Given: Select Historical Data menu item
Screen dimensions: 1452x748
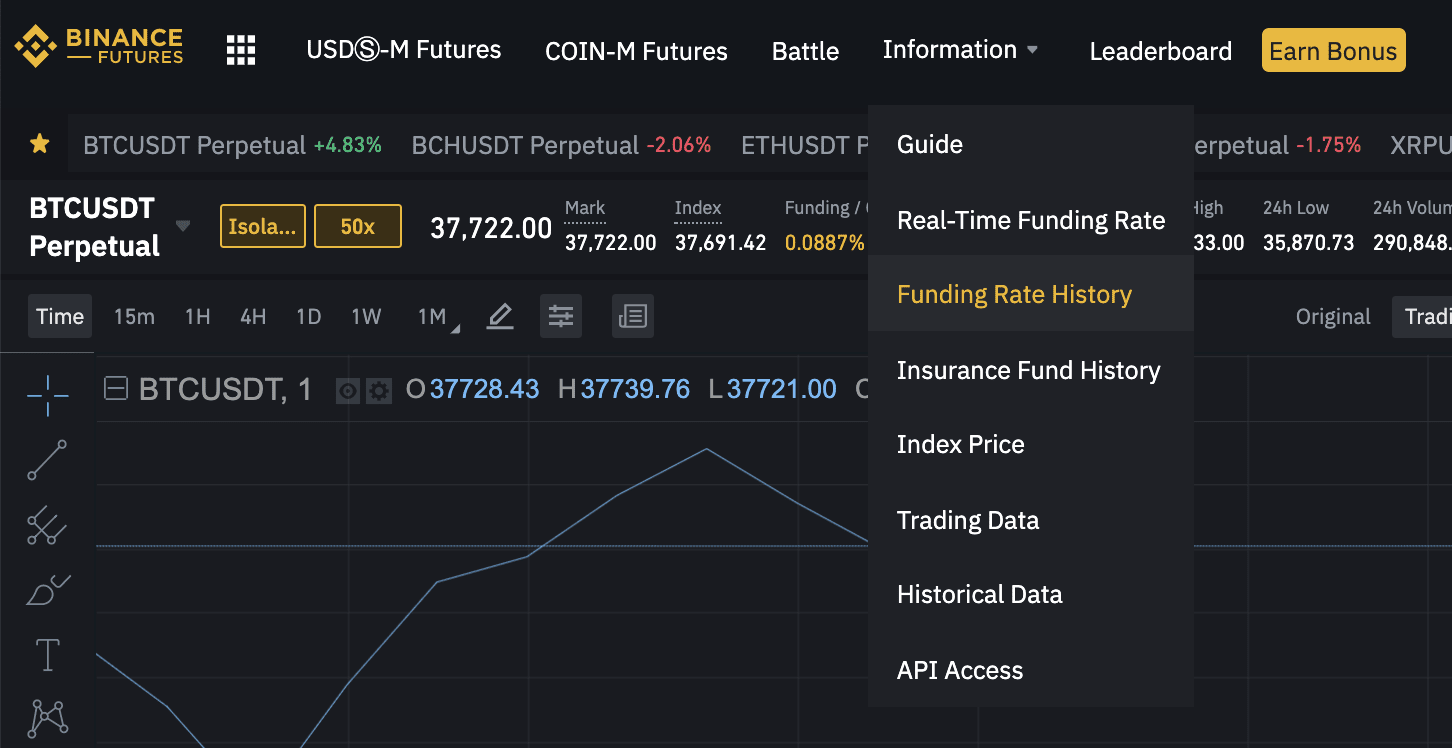Looking at the screenshot, I should (1031, 594).
